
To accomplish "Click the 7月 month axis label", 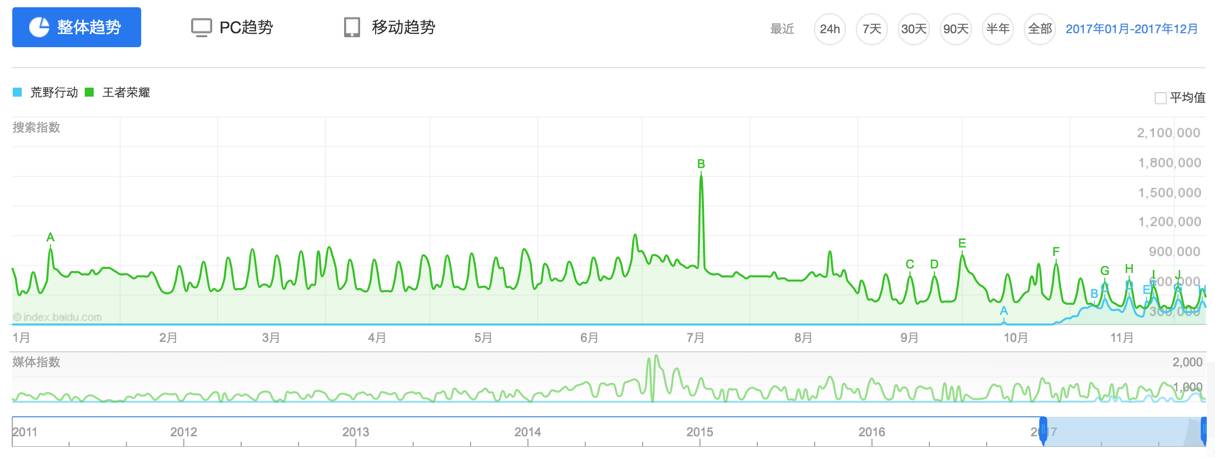I will click(x=696, y=338).
